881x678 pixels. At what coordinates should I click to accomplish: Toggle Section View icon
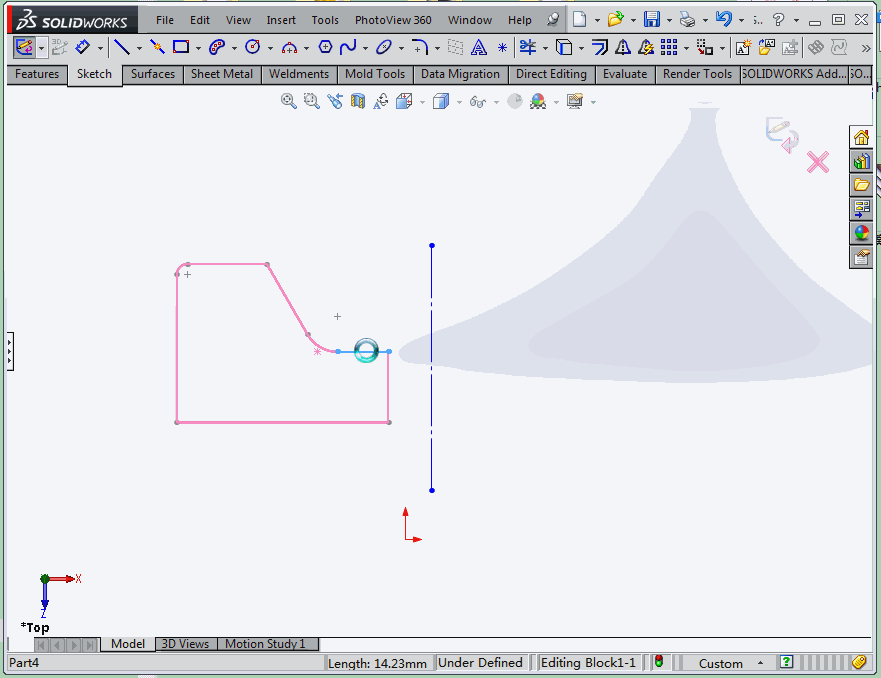pos(358,101)
